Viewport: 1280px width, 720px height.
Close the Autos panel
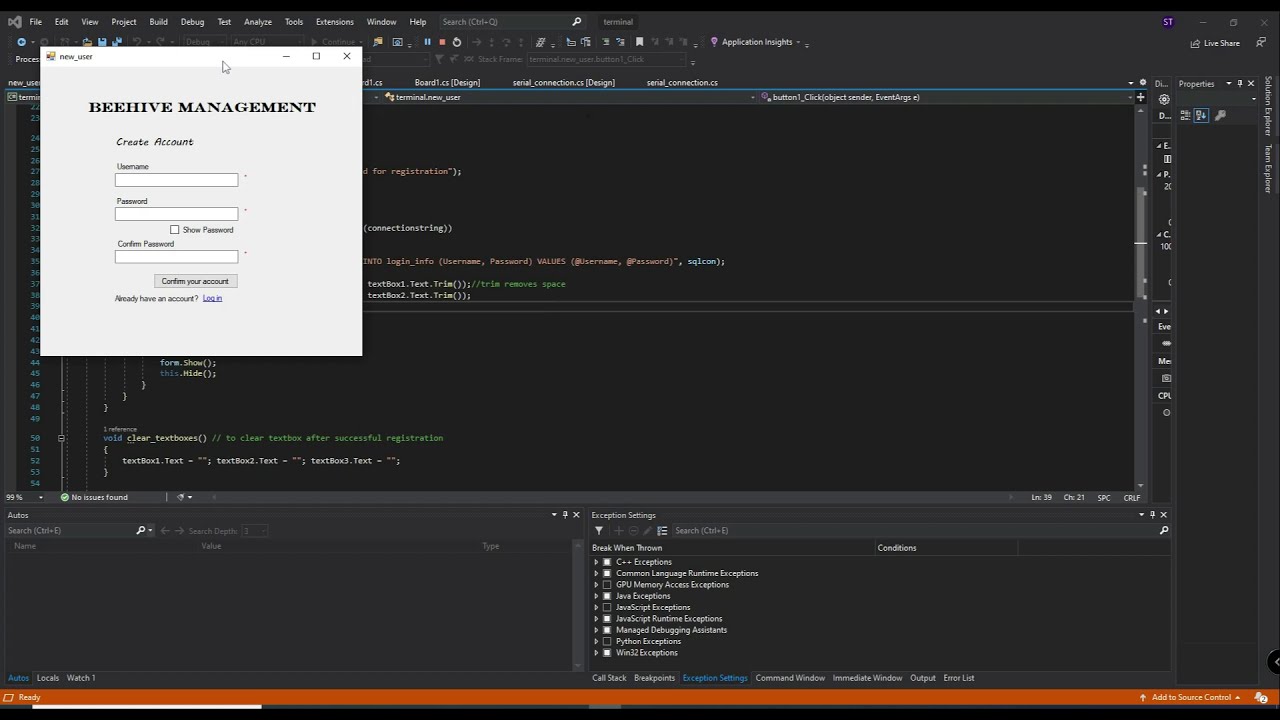(x=576, y=515)
